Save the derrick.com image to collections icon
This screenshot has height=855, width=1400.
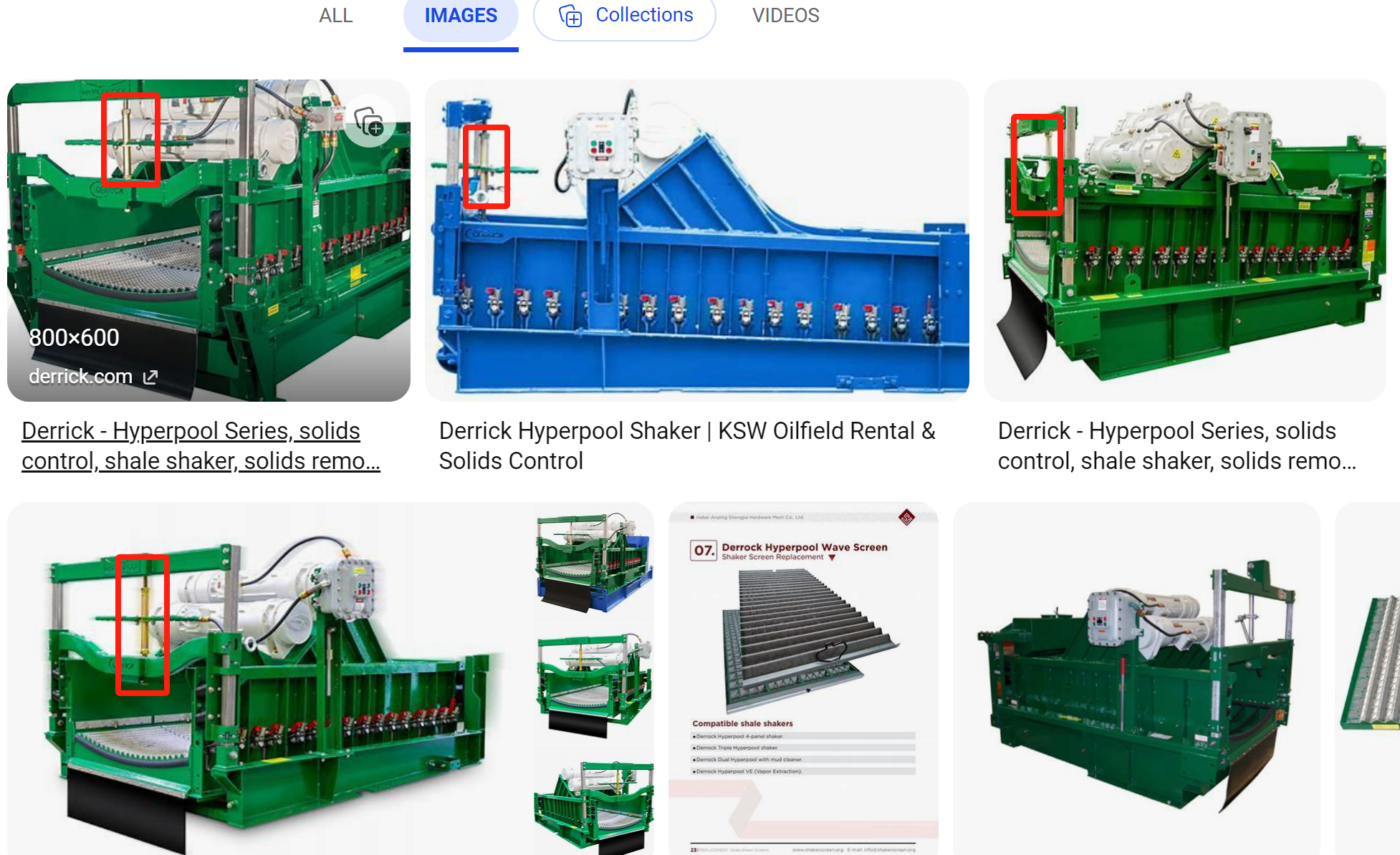370,122
